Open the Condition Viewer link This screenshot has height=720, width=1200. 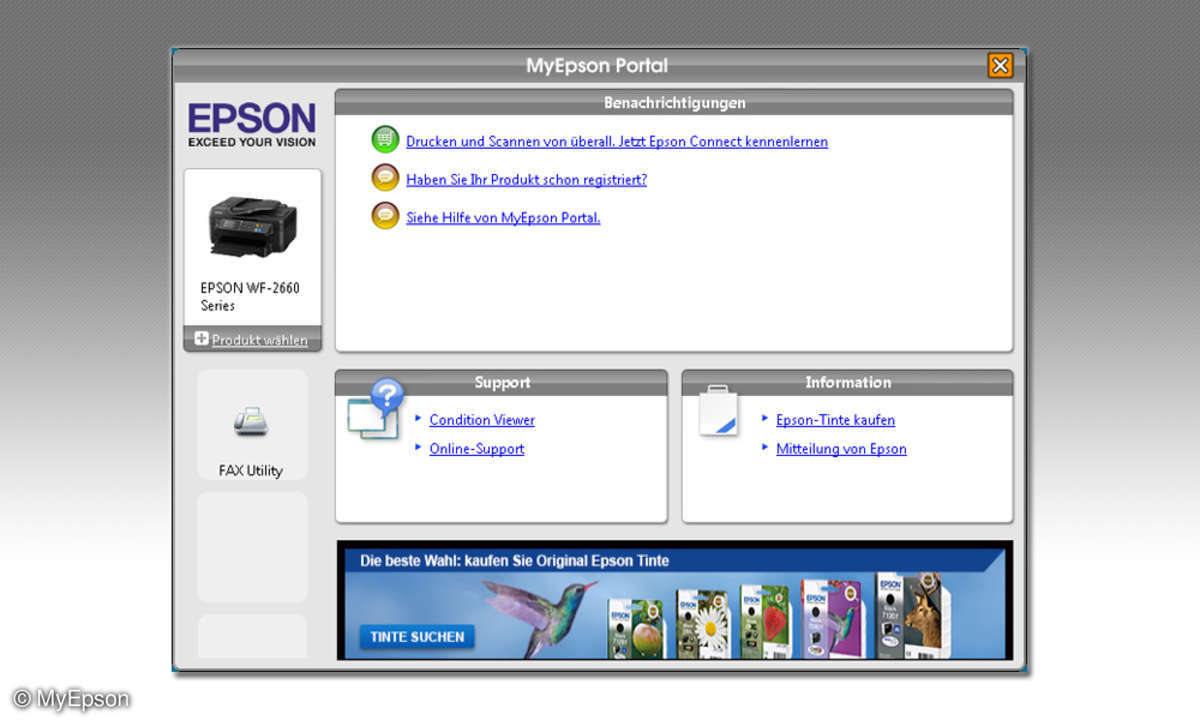[482, 420]
